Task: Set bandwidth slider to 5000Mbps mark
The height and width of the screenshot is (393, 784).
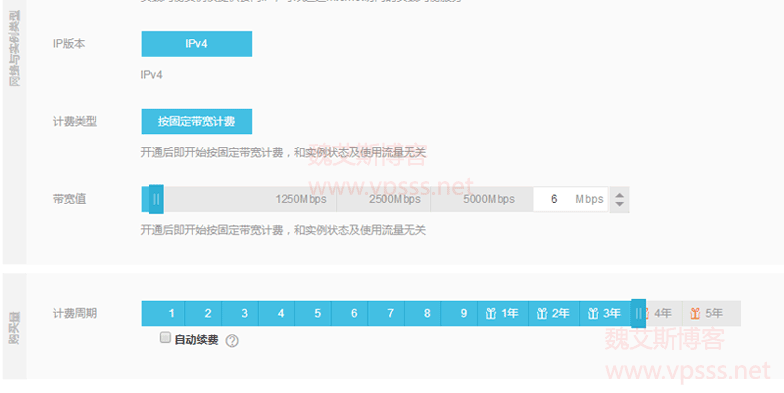Action: pyautogui.click(x=488, y=200)
